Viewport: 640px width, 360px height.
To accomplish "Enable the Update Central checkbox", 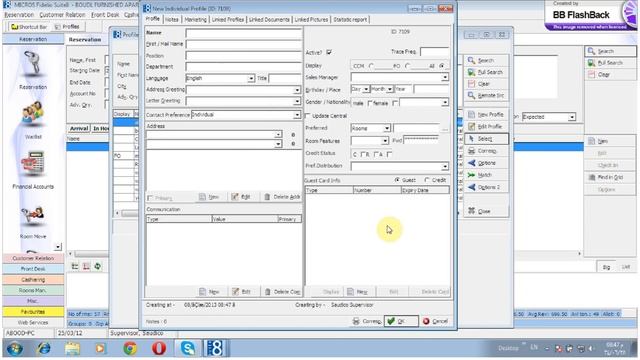I will pos(308,116).
